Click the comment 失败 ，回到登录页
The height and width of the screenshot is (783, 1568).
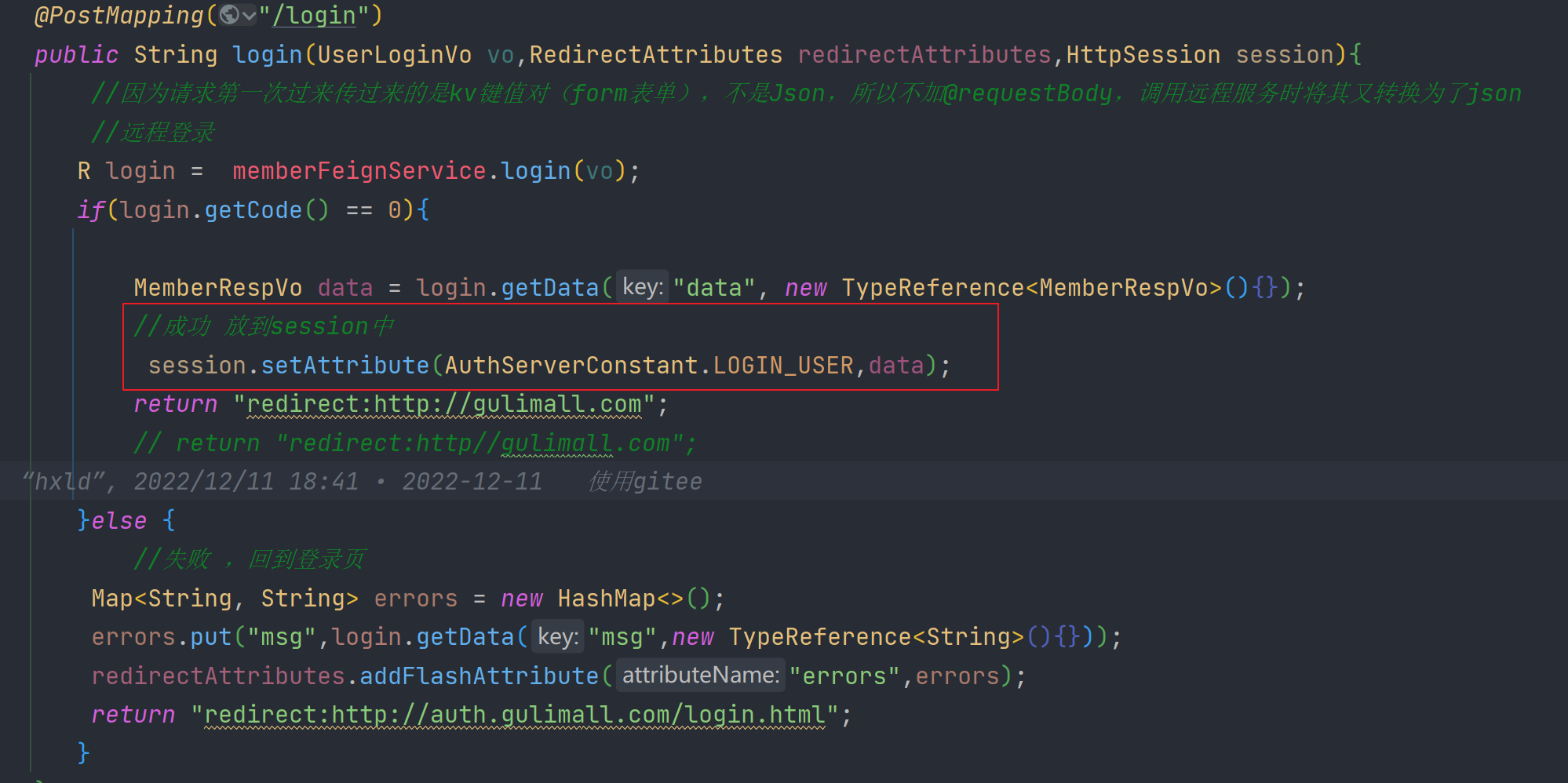click(x=250, y=559)
